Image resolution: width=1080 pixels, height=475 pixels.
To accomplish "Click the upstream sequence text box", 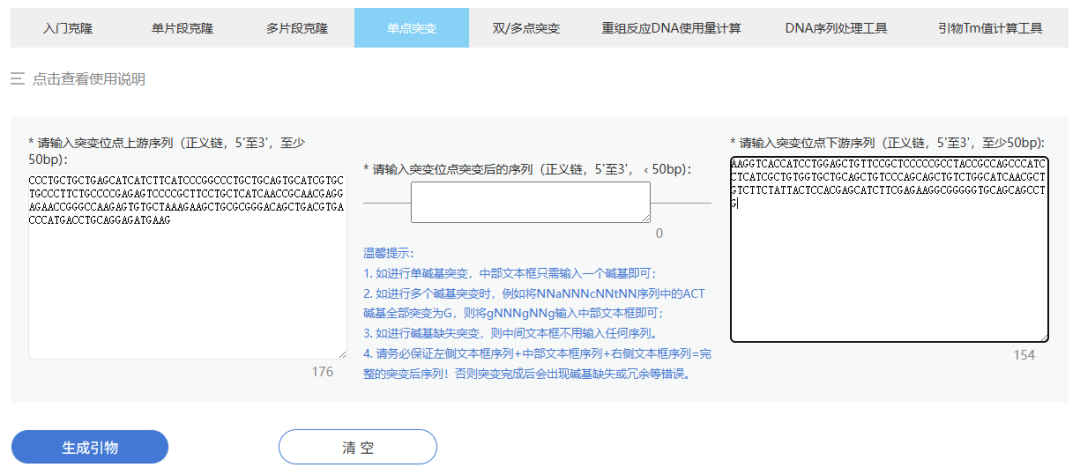I will (187, 266).
